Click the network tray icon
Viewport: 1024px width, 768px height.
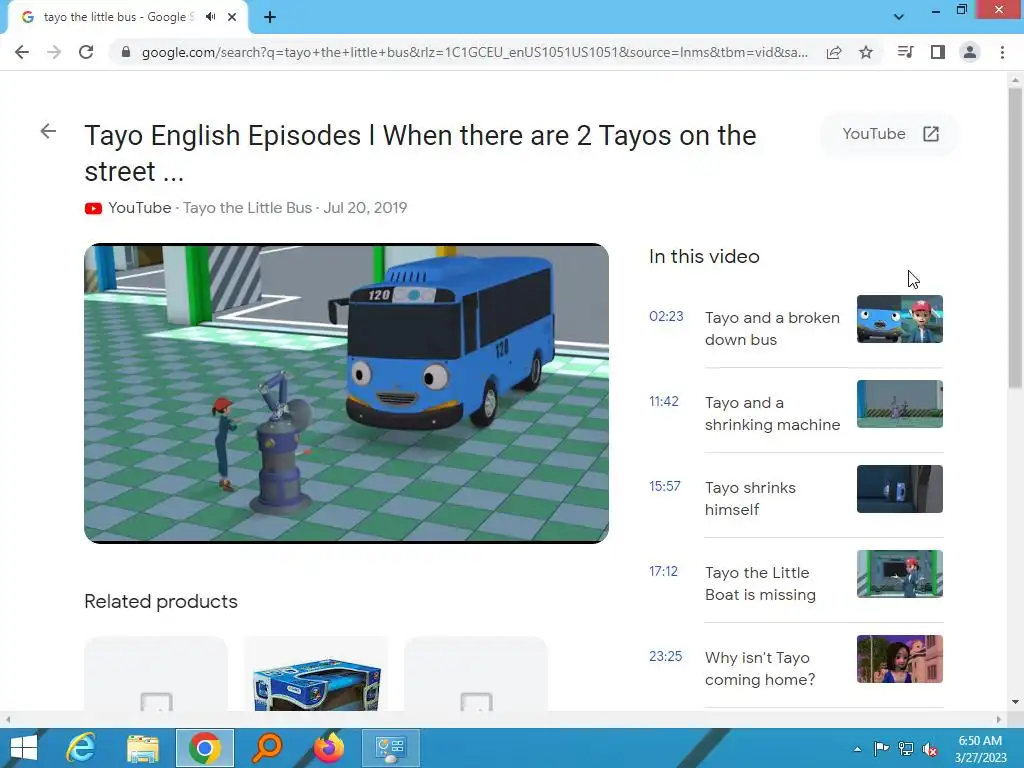coord(906,749)
